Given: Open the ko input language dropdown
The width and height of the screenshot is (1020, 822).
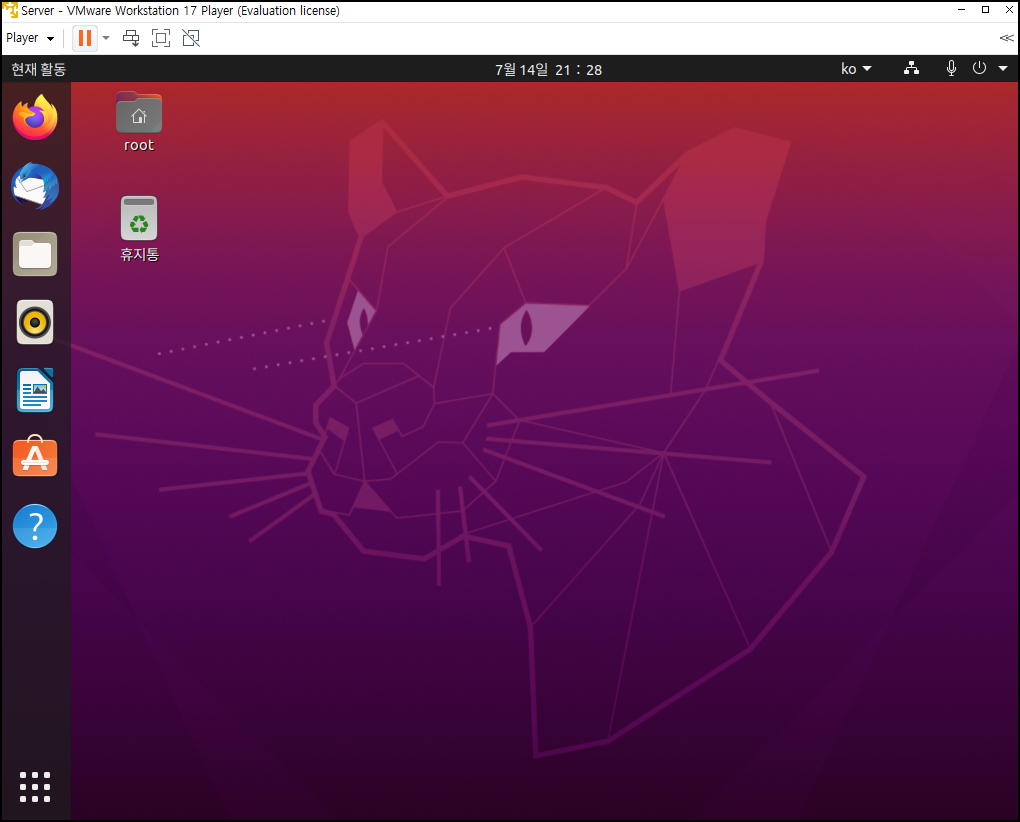Looking at the screenshot, I should click(x=855, y=68).
